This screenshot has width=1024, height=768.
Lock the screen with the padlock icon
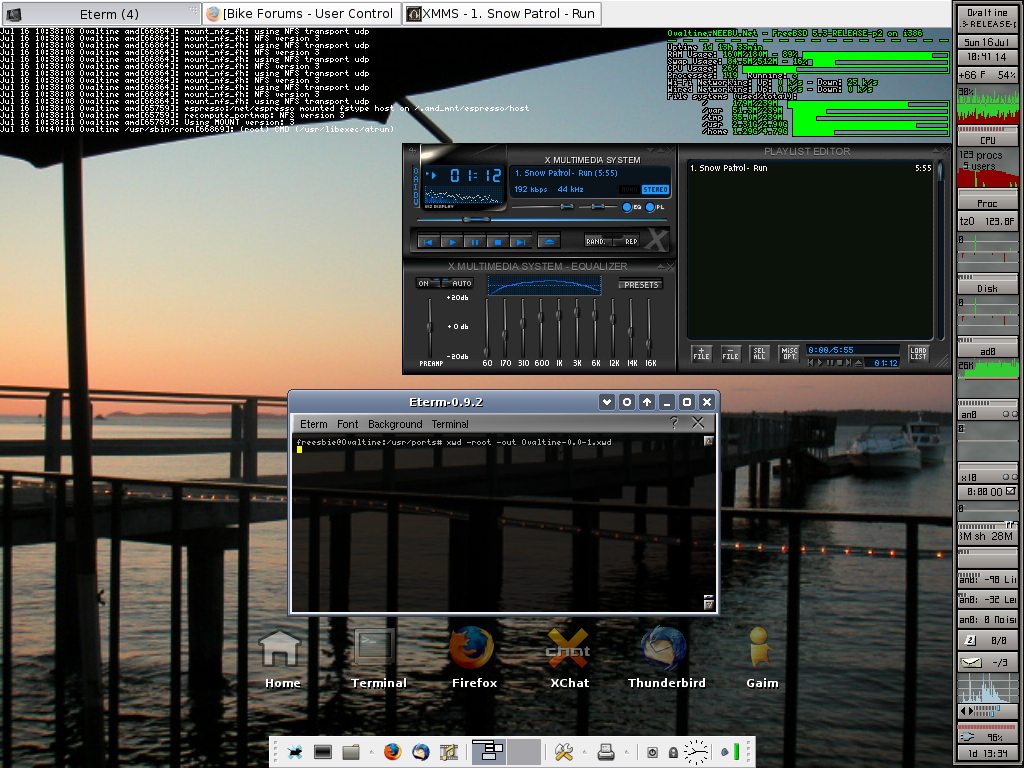673,752
